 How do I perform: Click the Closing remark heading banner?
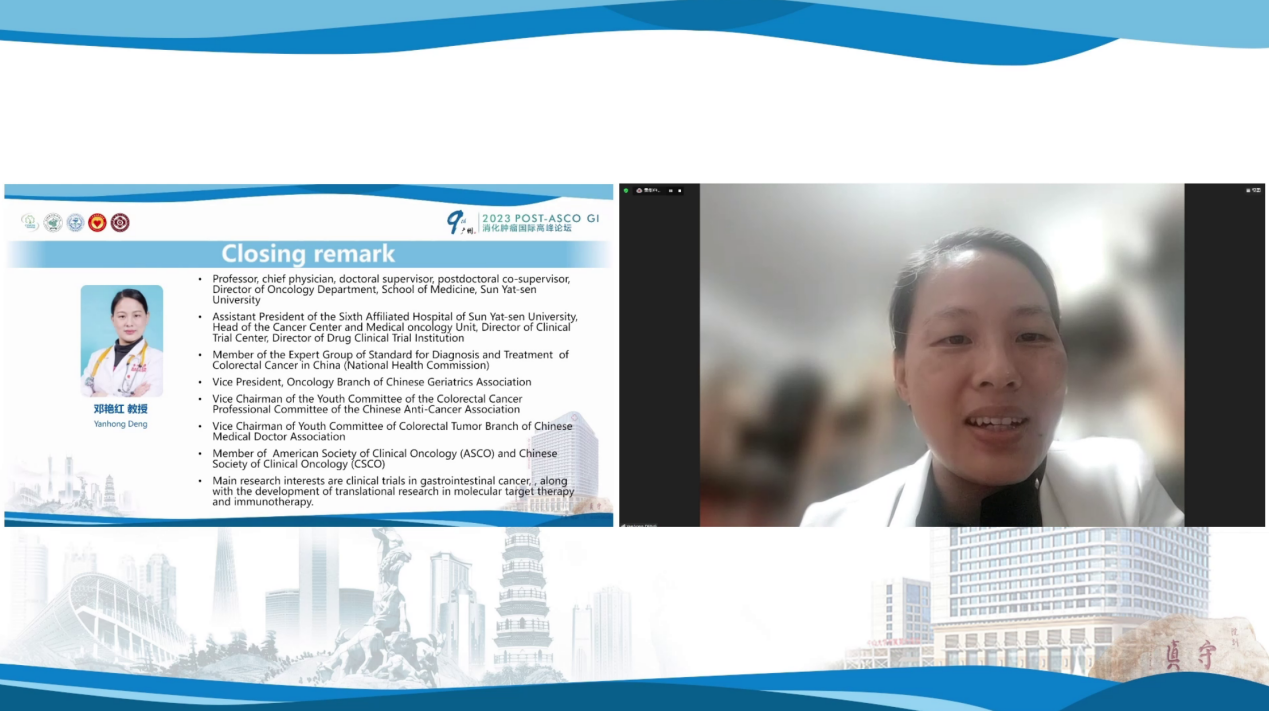308,254
